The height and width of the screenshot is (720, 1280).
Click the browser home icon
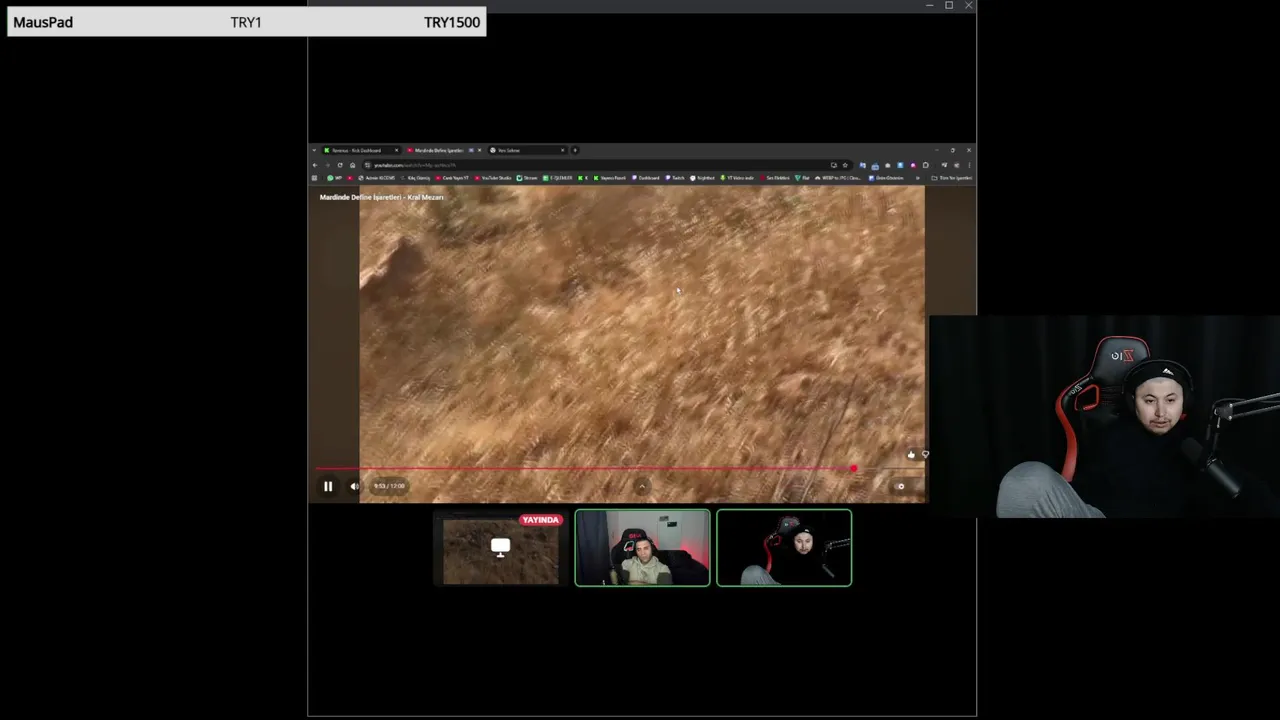point(352,165)
